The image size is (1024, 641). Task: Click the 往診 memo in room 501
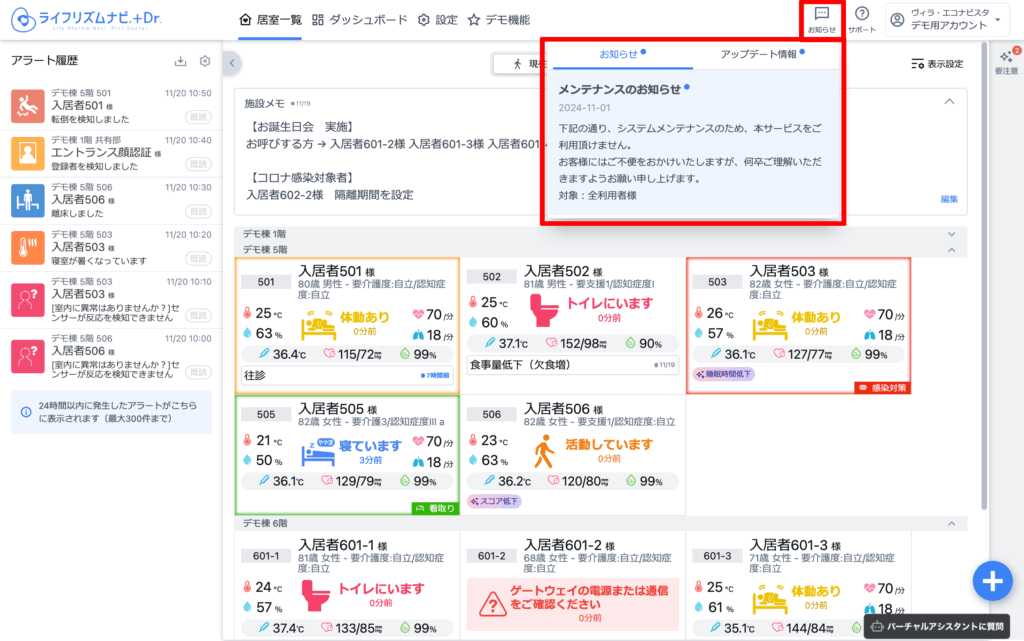347,375
